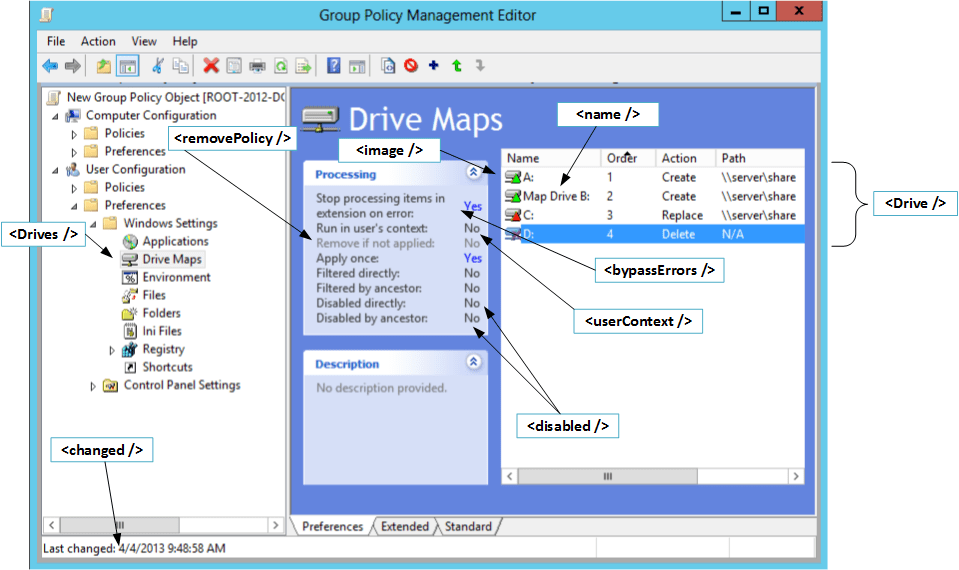Toggle the Show/Hide Console Tree icon
The image size is (959, 570).
[127, 65]
